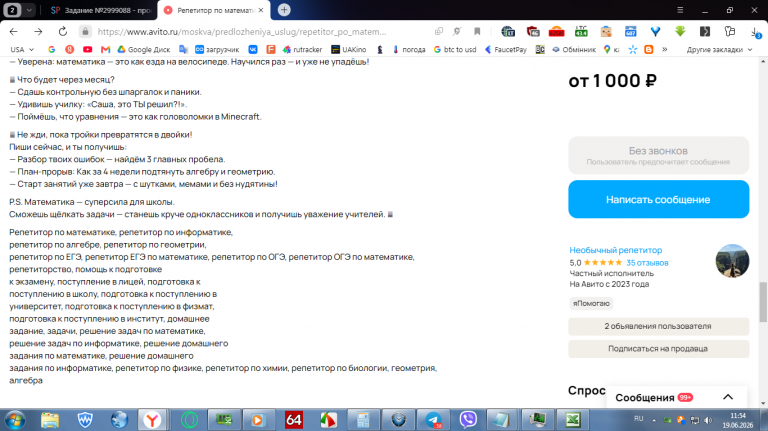
Task: Open the Необычный репетитор profile link
Action: pyautogui.click(x=615, y=250)
